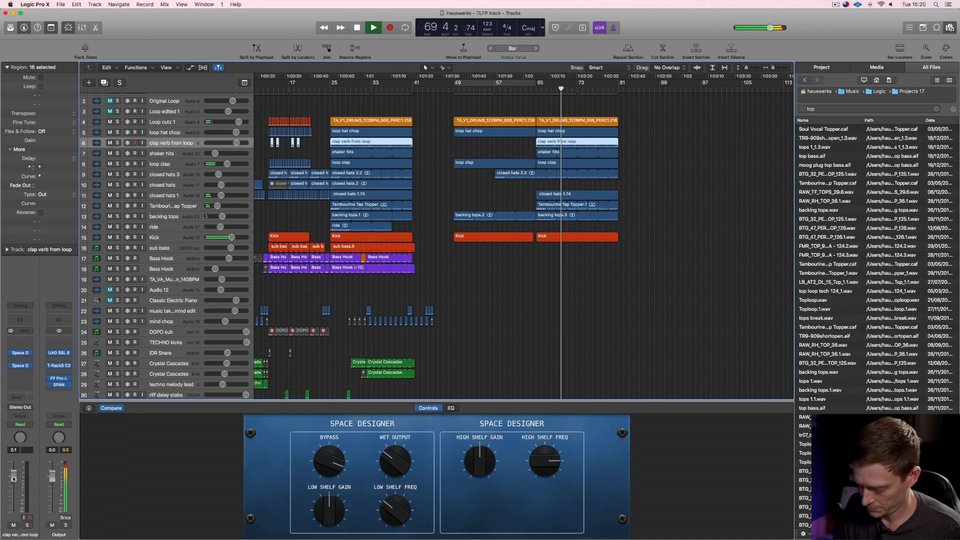Stop playback with the Stop button

(x=357, y=28)
